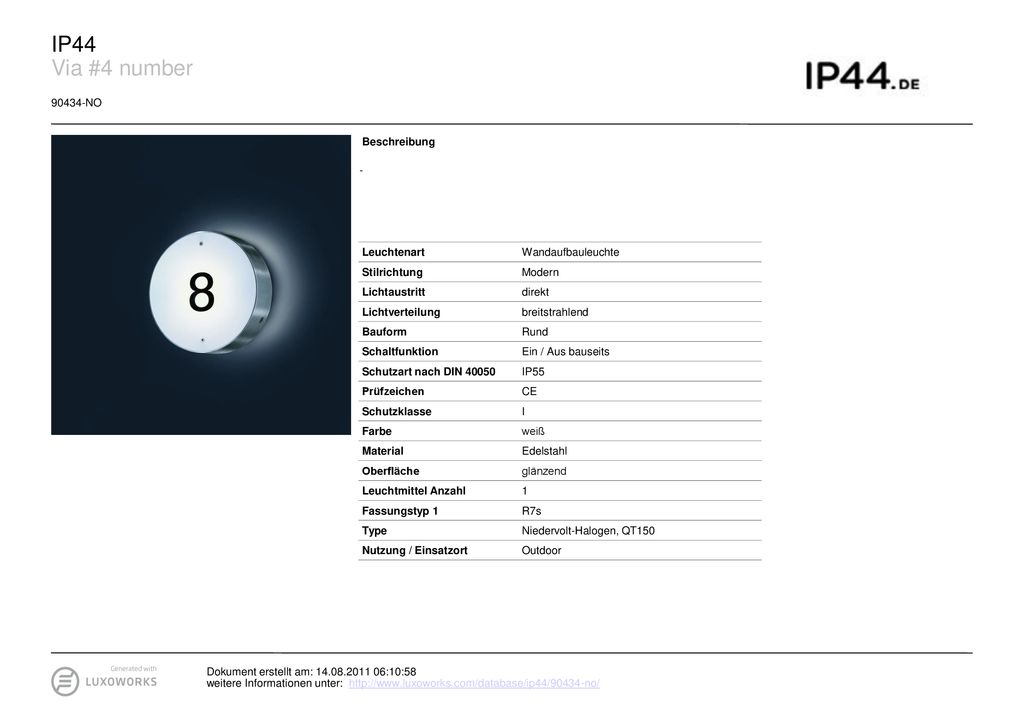Click 'Dokument erstellt am' timestamp line
Screen dimensions: 1024x724
click(x=312, y=672)
